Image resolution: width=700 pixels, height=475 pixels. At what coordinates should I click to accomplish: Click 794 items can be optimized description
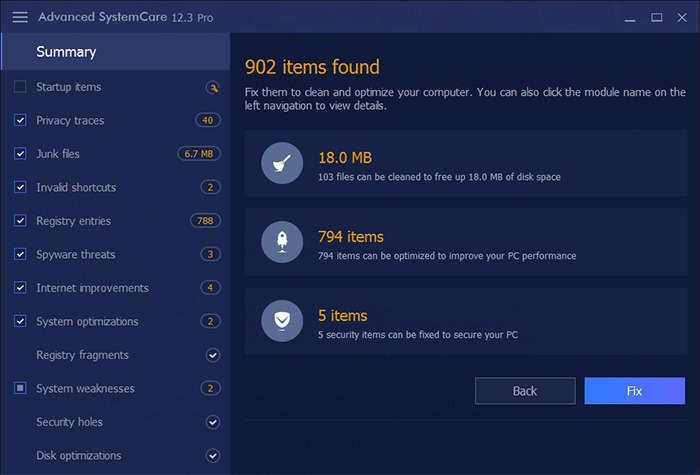click(447, 256)
